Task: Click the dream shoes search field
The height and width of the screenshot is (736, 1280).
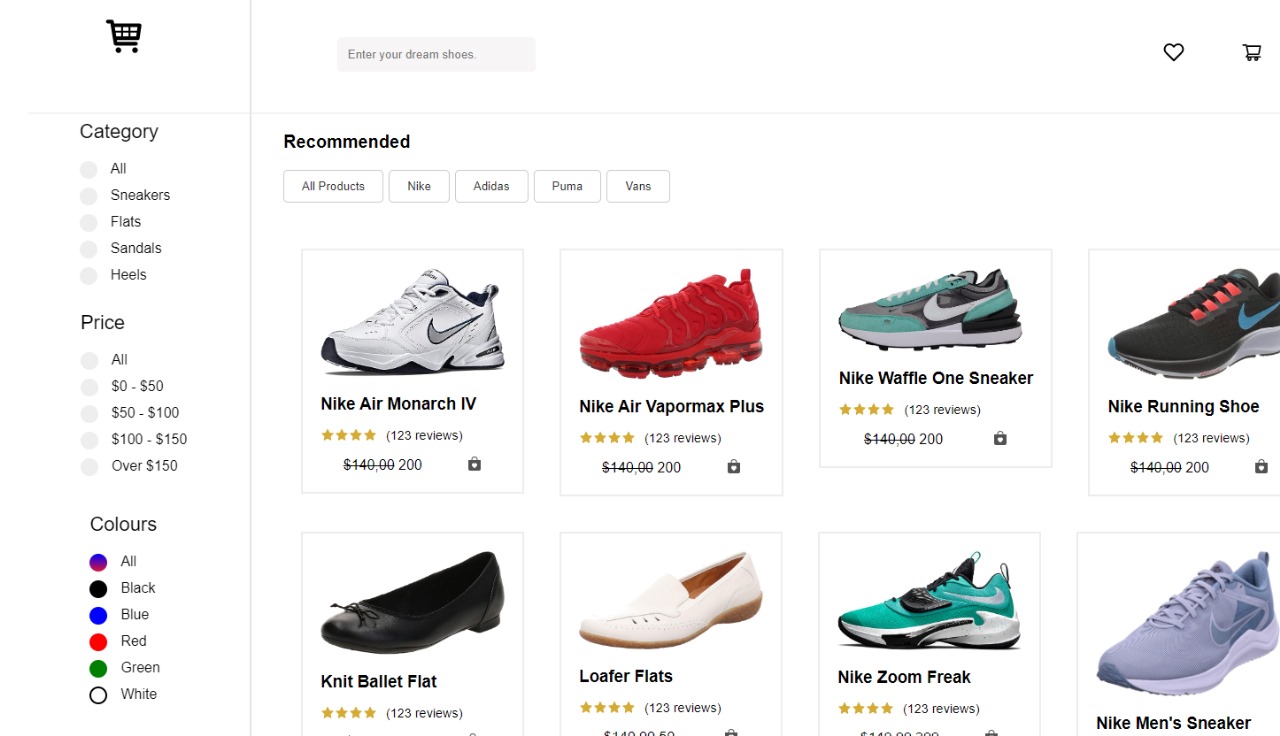Action: (436, 54)
